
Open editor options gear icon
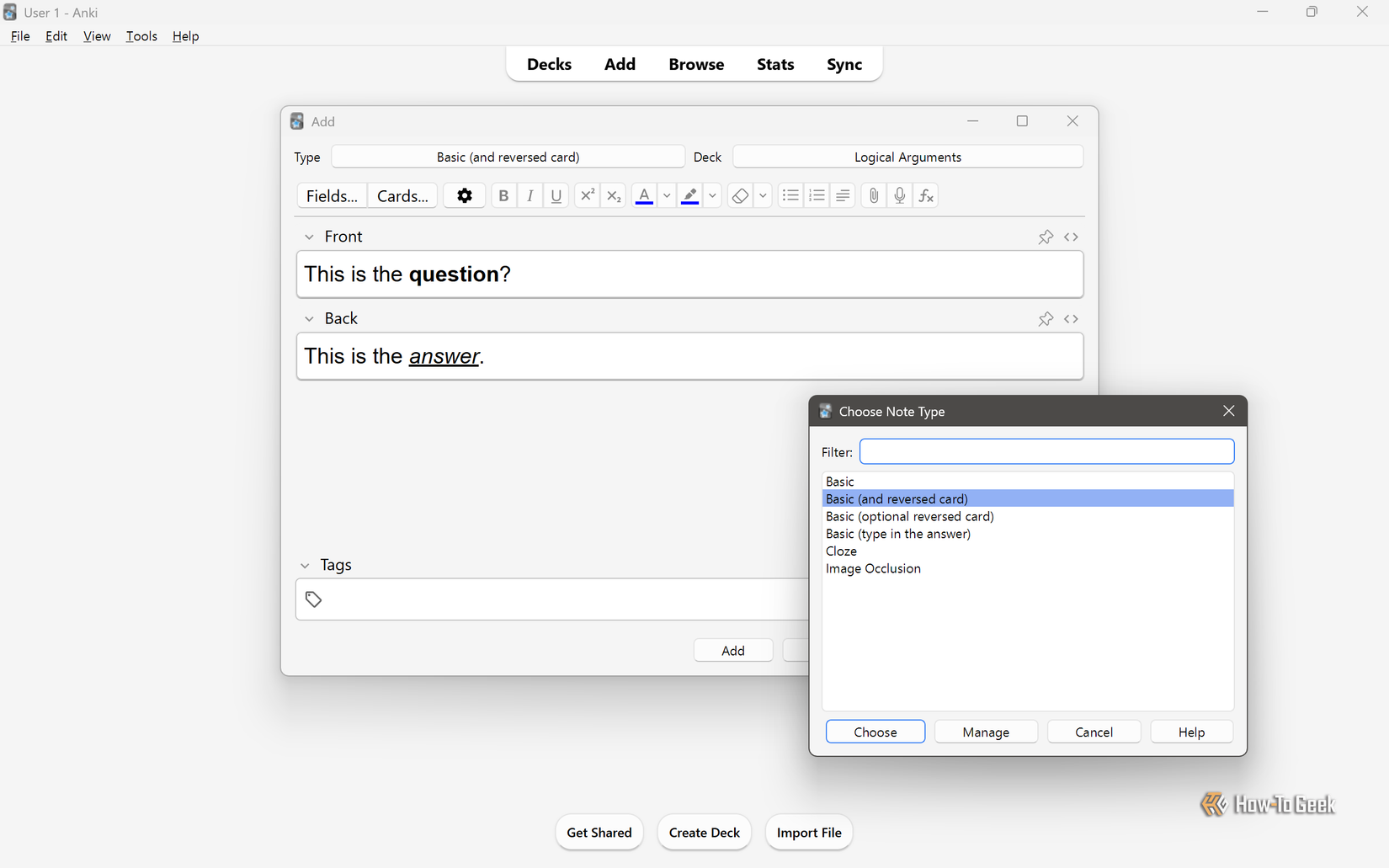click(464, 195)
